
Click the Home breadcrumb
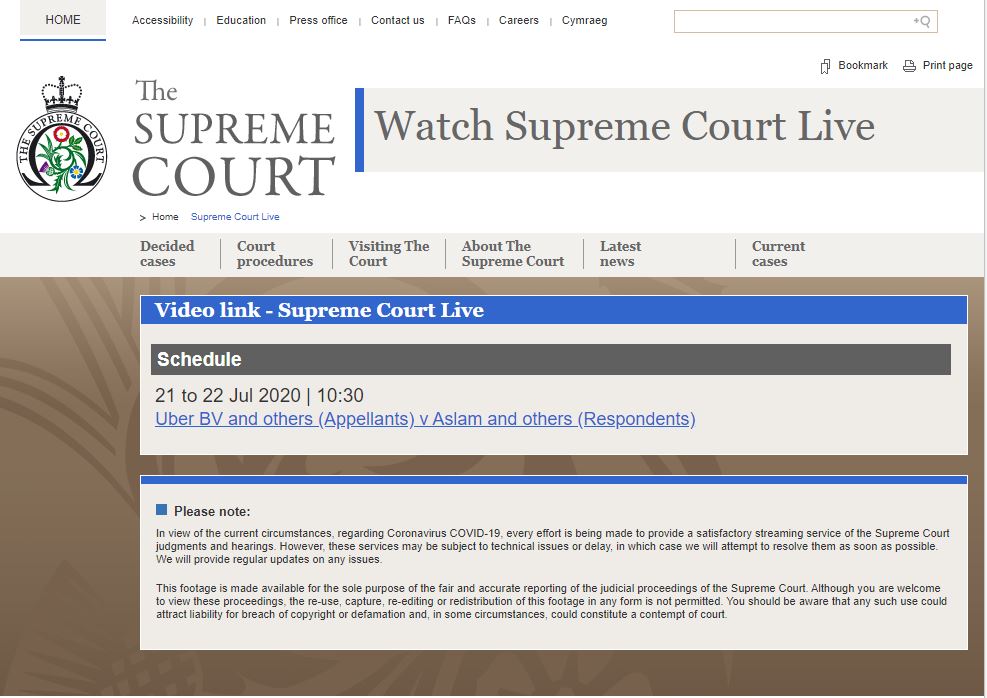165,217
